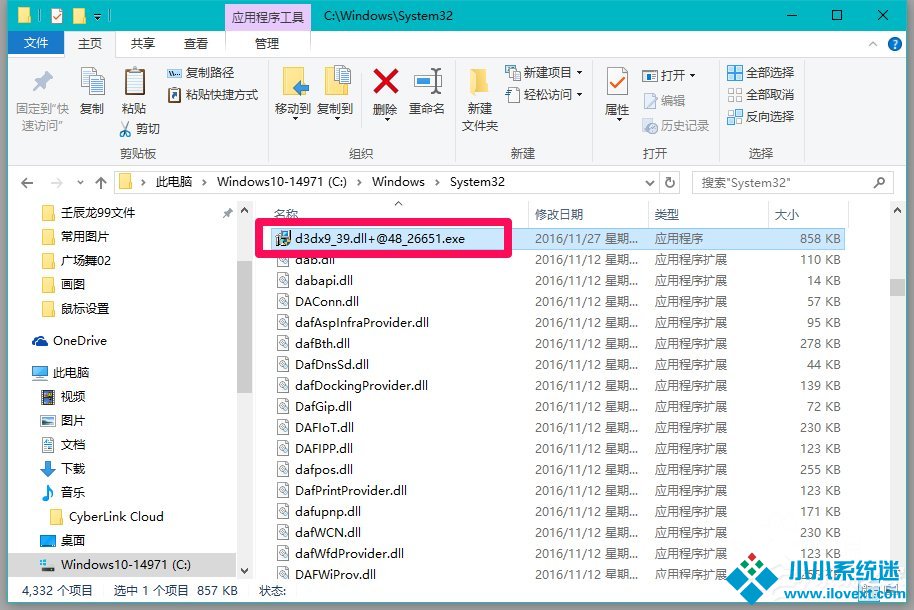
Task: Click the Cut (剪切) scissors icon
Action: click(125, 129)
